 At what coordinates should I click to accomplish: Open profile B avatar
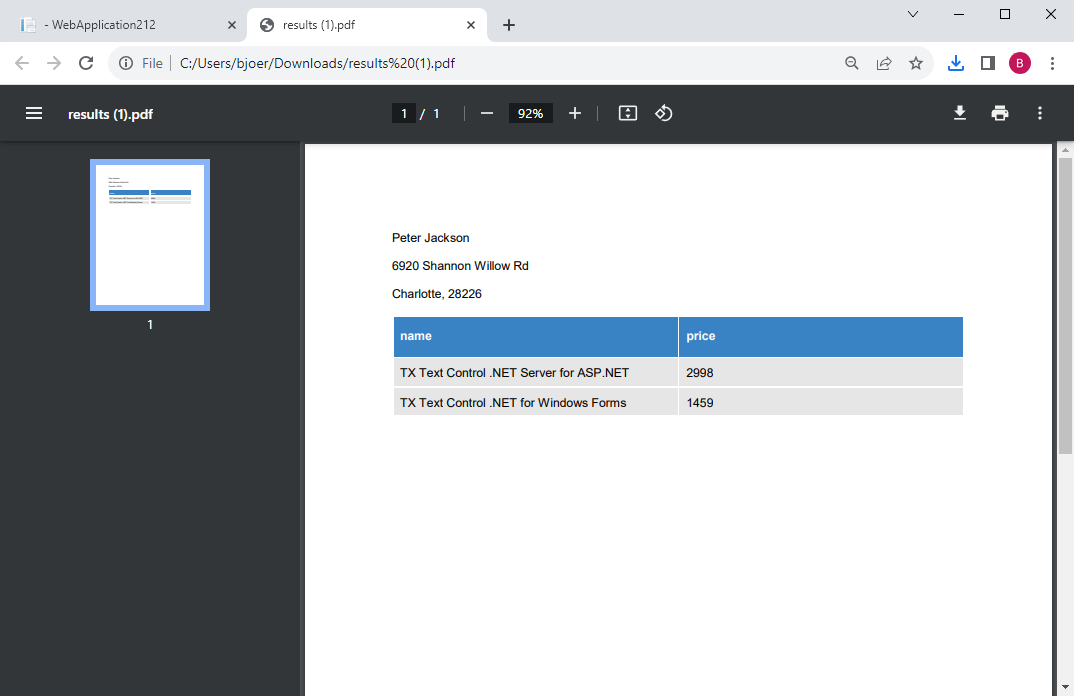(x=1020, y=63)
